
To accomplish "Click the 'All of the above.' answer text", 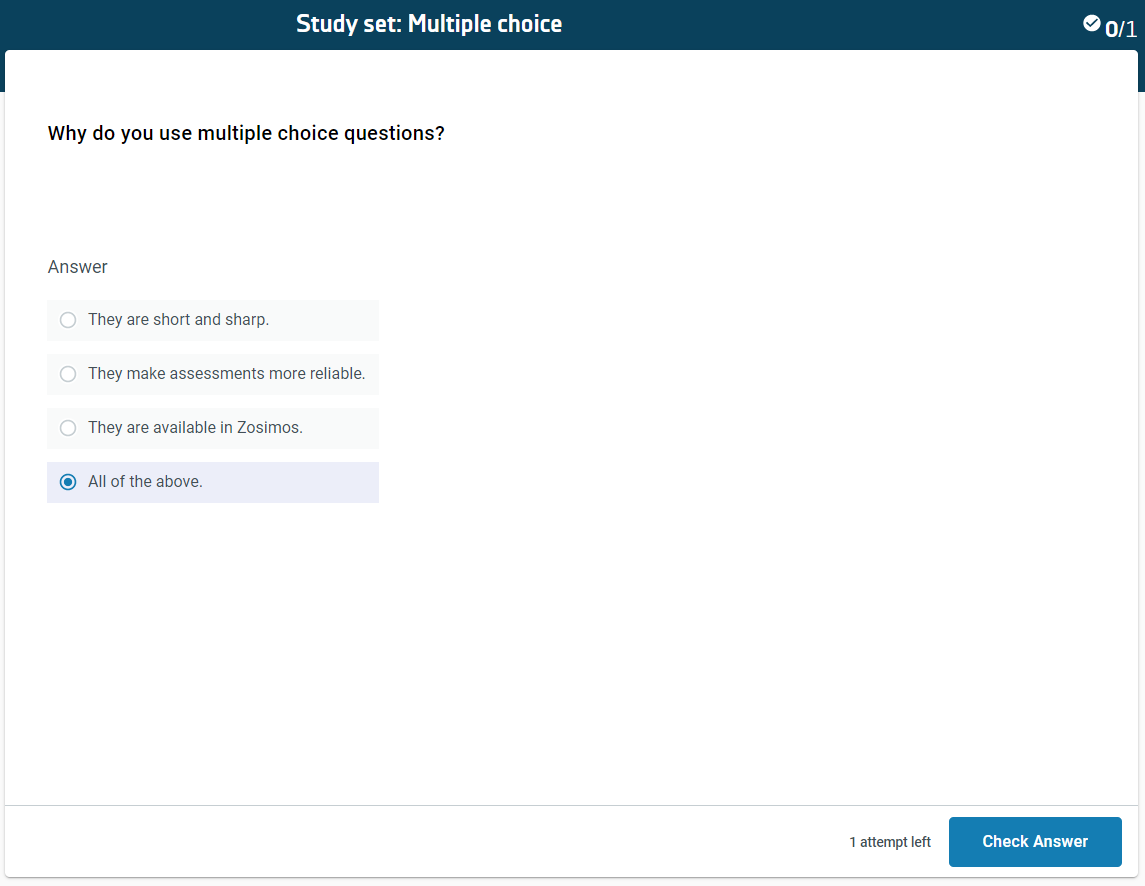I will [x=145, y=482].
